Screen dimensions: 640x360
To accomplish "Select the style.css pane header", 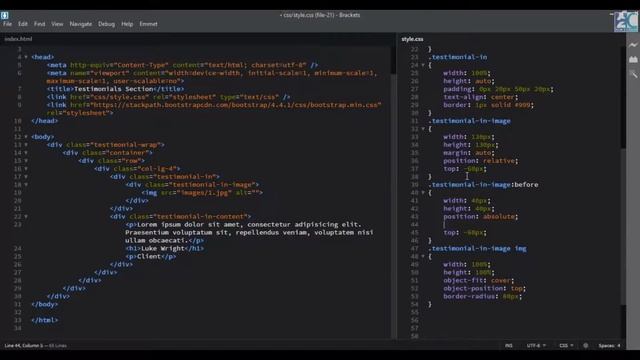I will click(412, 39).
